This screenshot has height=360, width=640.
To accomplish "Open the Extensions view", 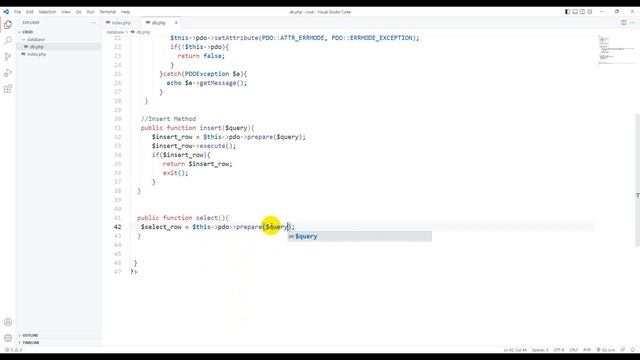I will 8,89.
